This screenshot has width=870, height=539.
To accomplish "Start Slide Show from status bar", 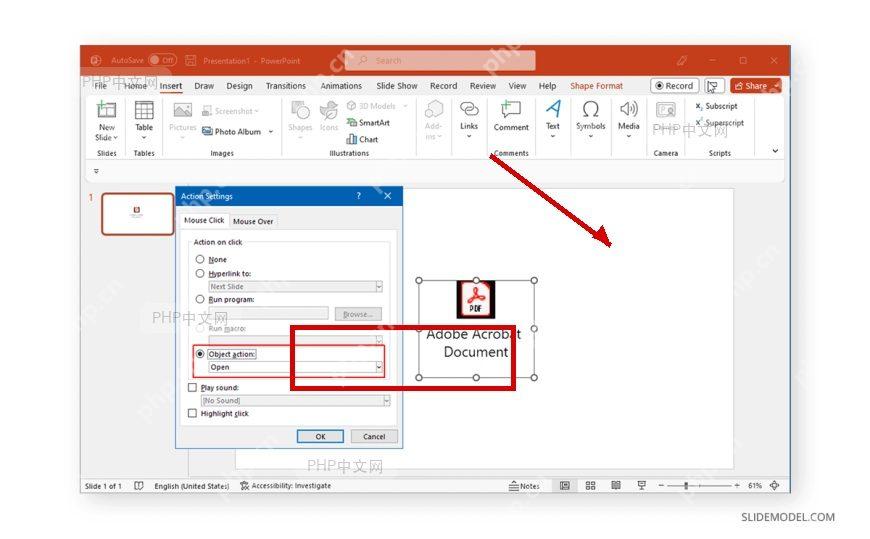I will pos(641,486).
